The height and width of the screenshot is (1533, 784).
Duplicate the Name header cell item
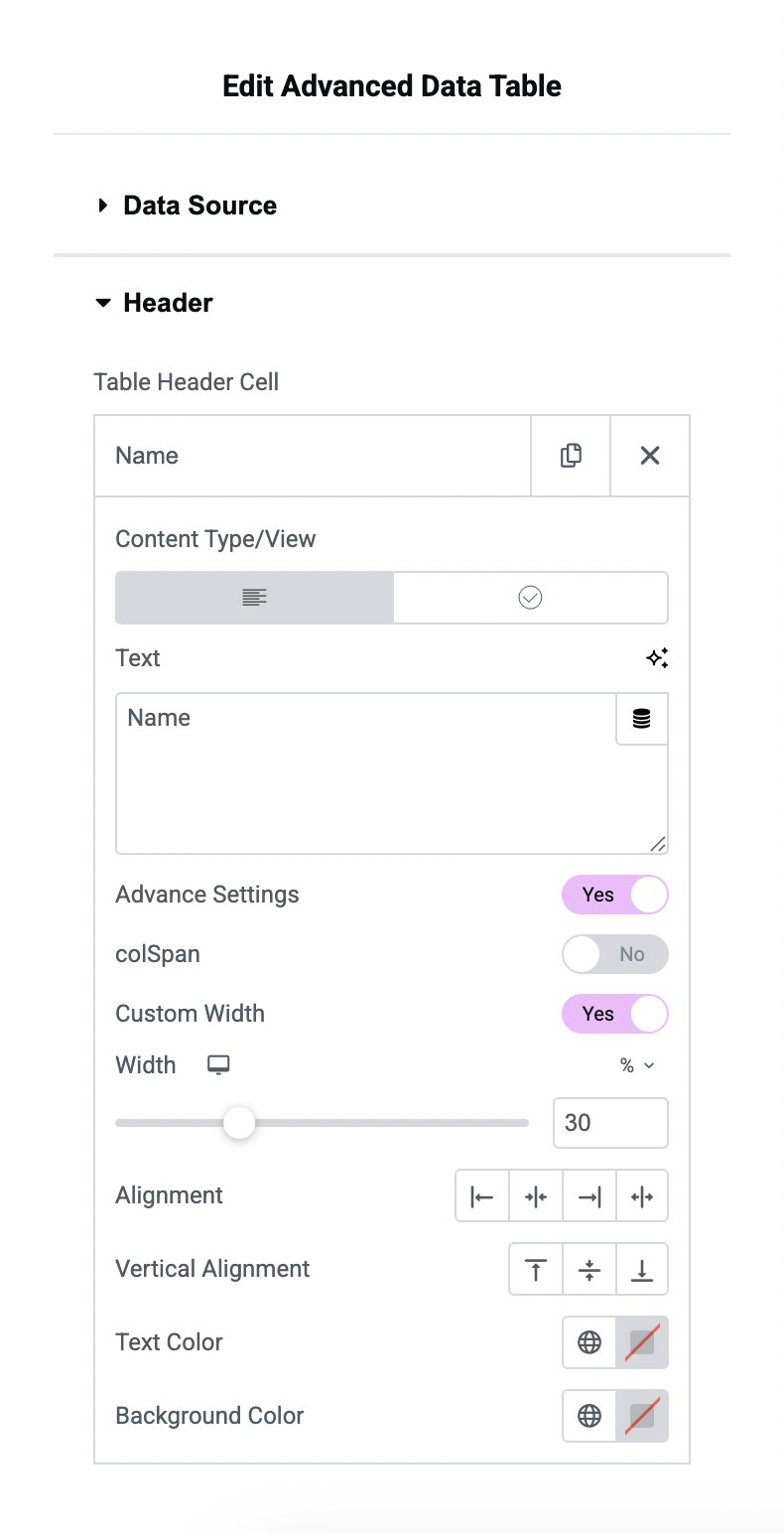click(x=571, y=456)
